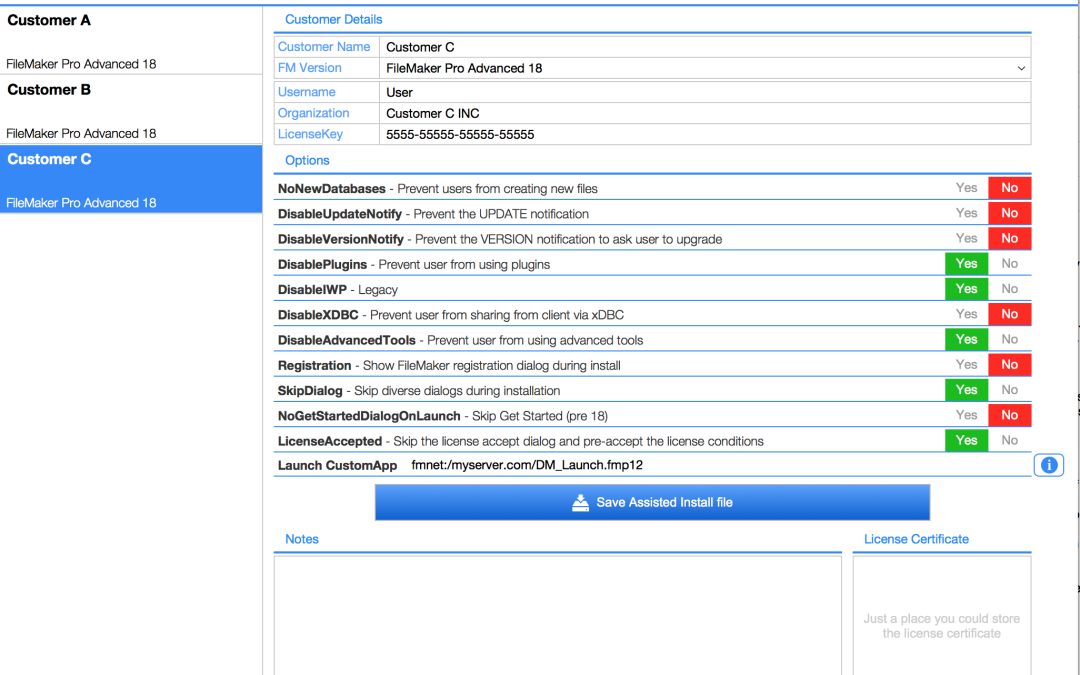
Task: Click Yes for LicenseAccepted
Action: [966, 441]
